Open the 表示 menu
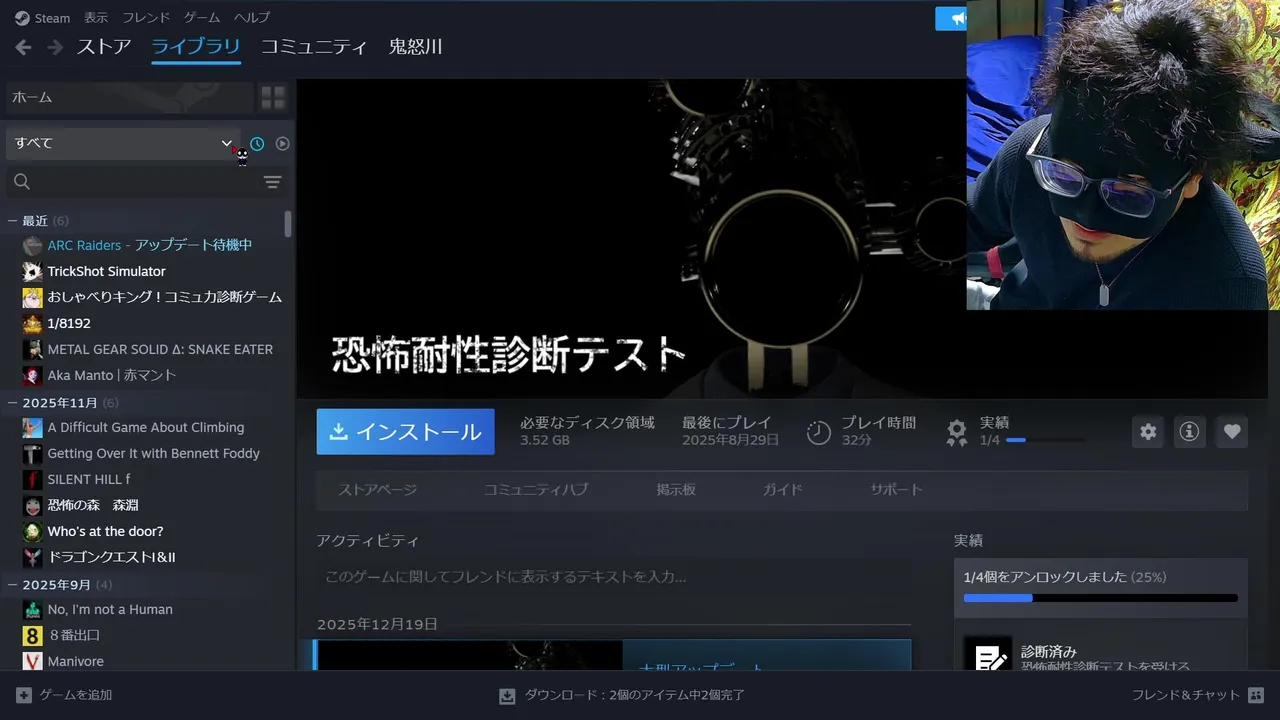This screenshot has width=1280, height=720. click(x=96, y=18)
